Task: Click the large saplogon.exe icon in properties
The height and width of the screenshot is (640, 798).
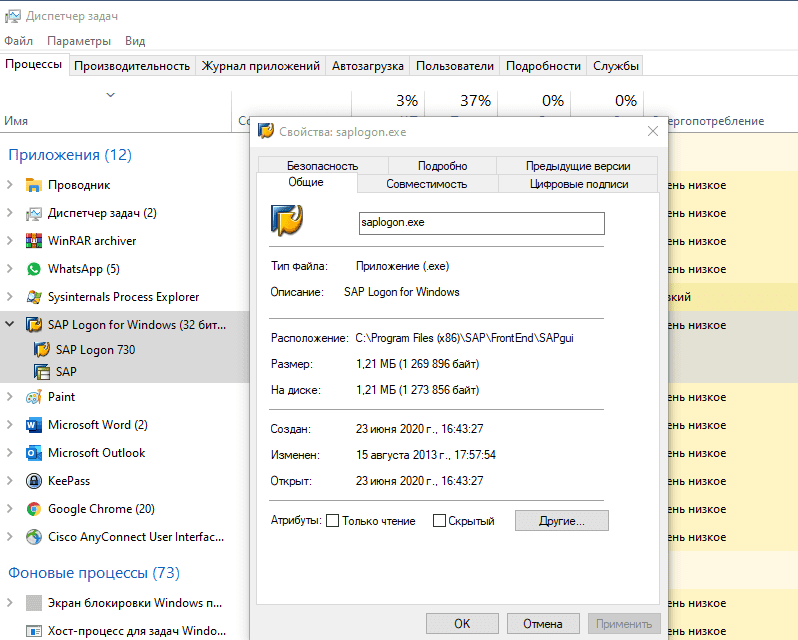Action: [287, 220]
